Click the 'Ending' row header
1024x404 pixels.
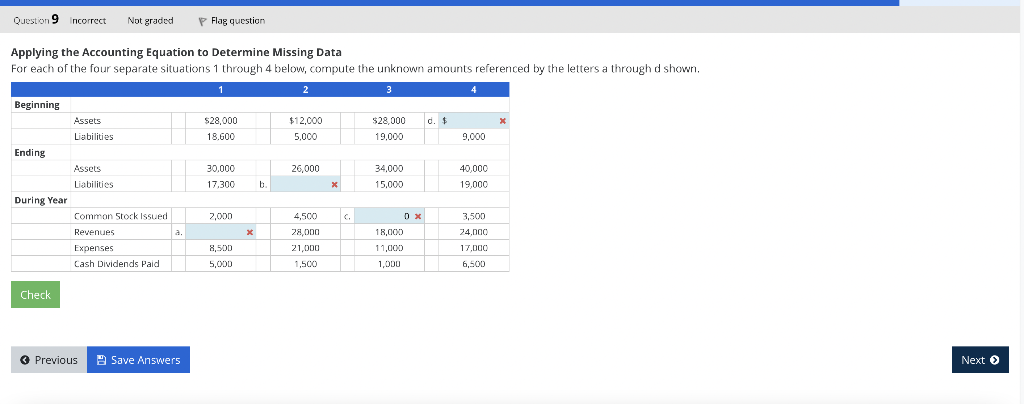[29, 152]
